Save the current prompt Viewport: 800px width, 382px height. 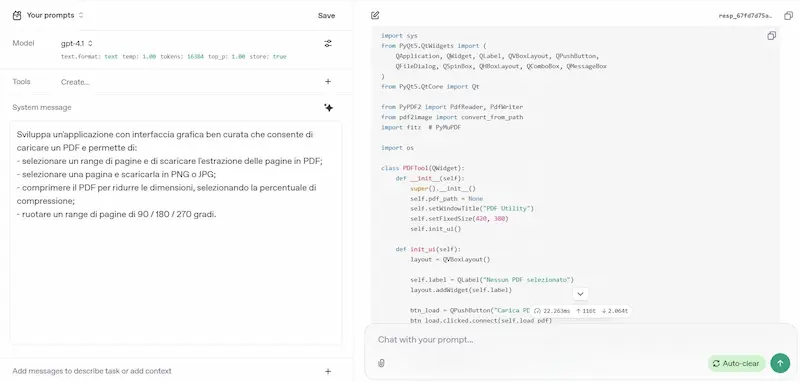click(x=327, y=15)
